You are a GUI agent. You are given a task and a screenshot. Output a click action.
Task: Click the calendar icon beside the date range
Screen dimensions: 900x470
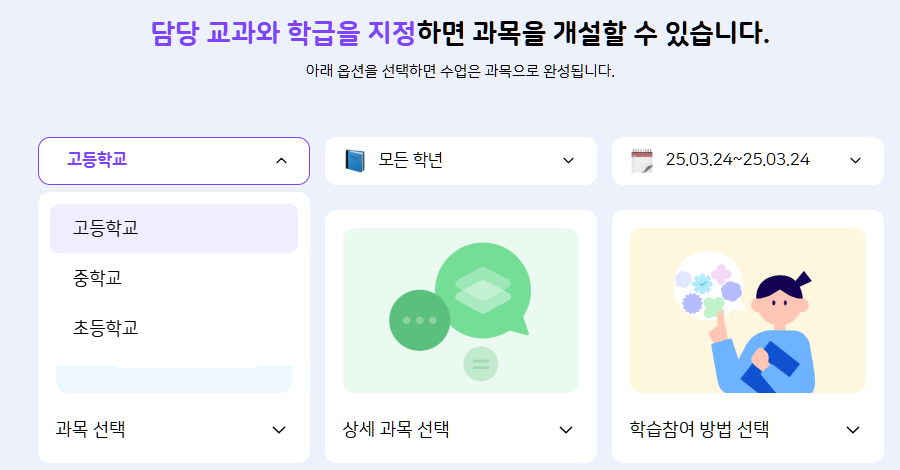point(642,161)
